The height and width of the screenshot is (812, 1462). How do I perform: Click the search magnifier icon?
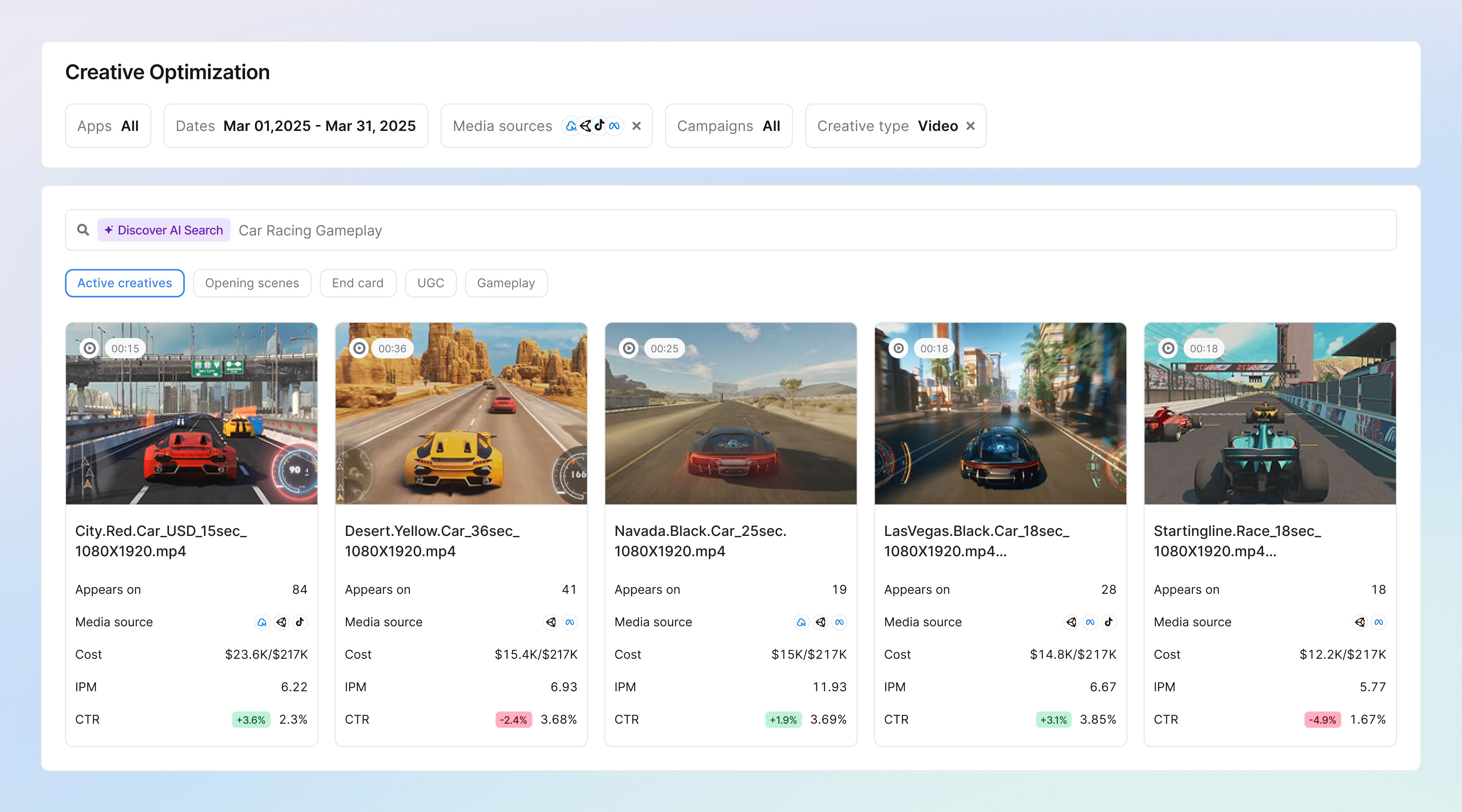[83, 230]
